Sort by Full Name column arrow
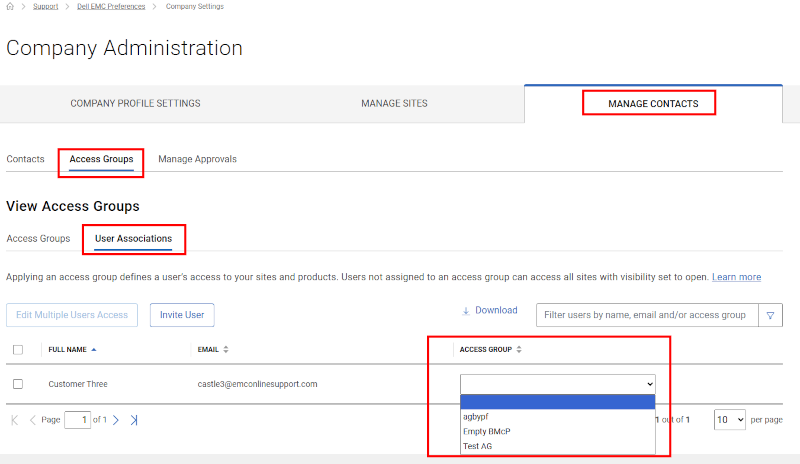 pyautogui.click(x=94, y=349)
